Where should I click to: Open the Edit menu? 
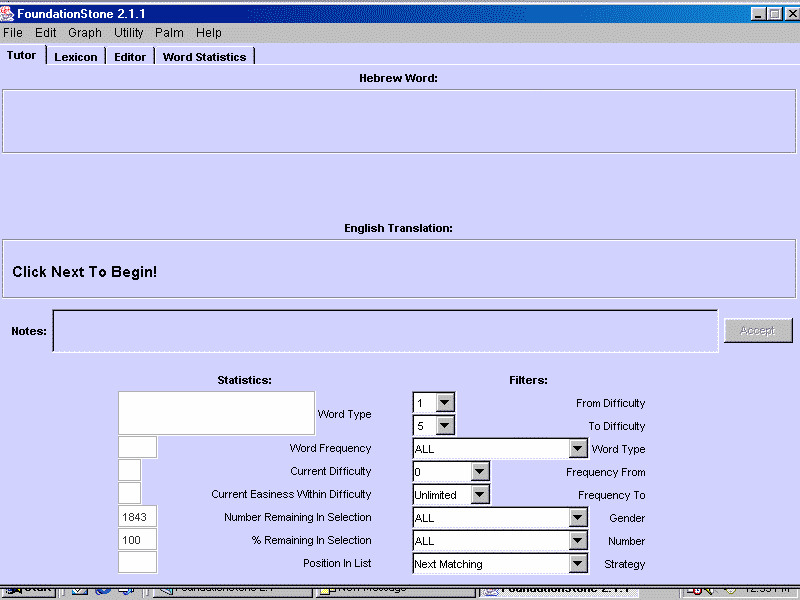tap(46, 33)
